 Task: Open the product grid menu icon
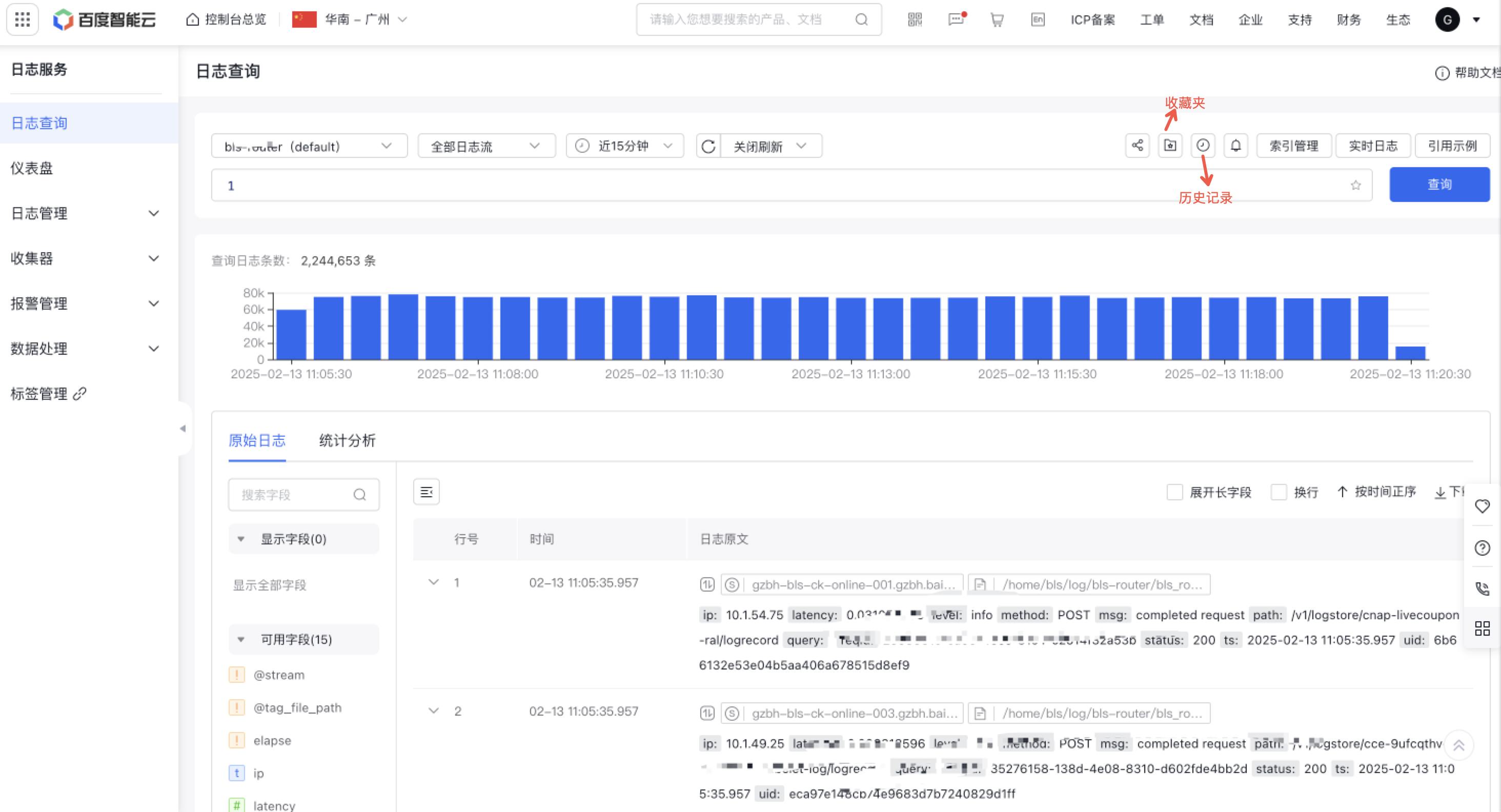coord(22,19)
